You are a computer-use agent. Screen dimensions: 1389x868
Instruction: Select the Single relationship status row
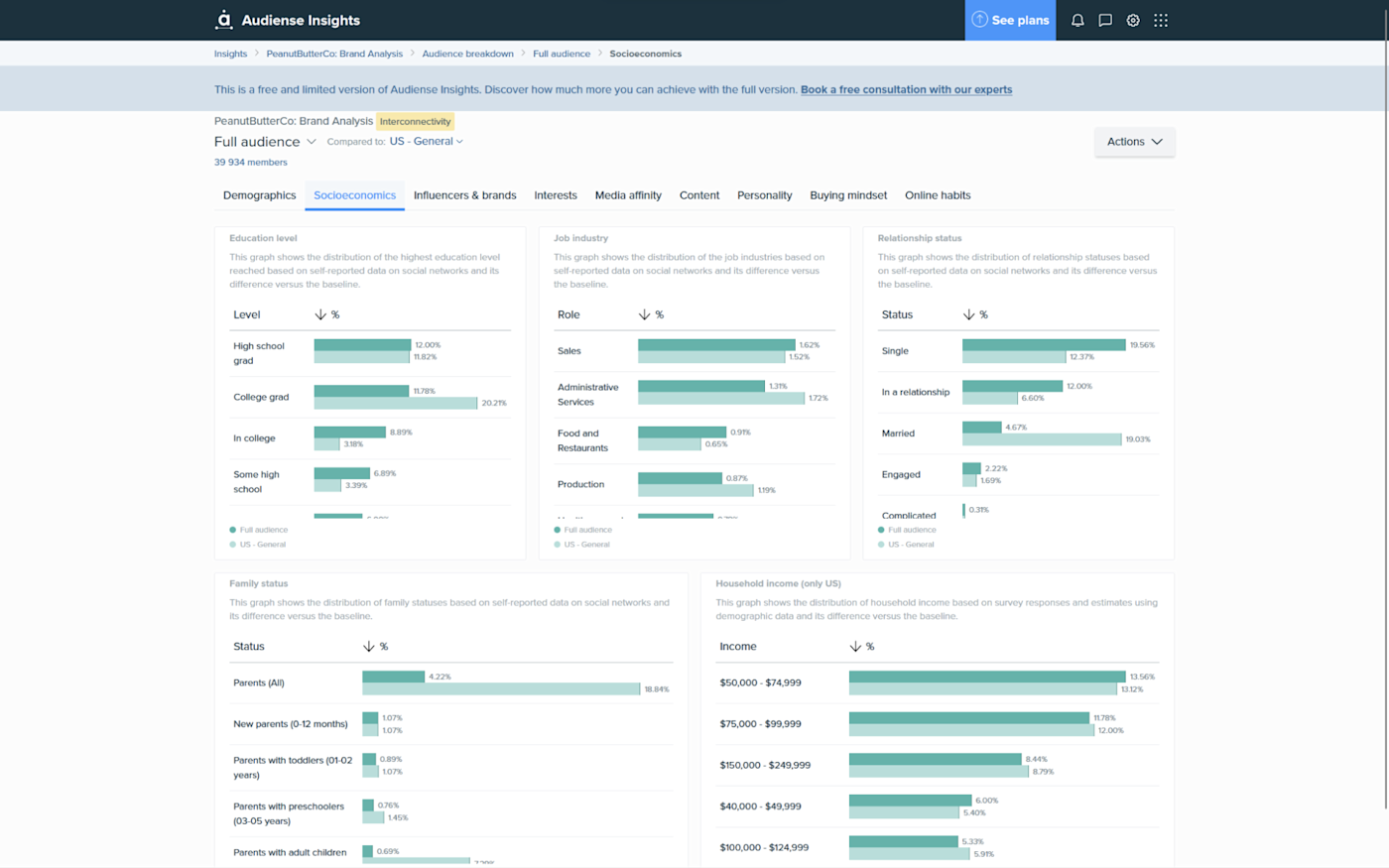[1019, 351]
